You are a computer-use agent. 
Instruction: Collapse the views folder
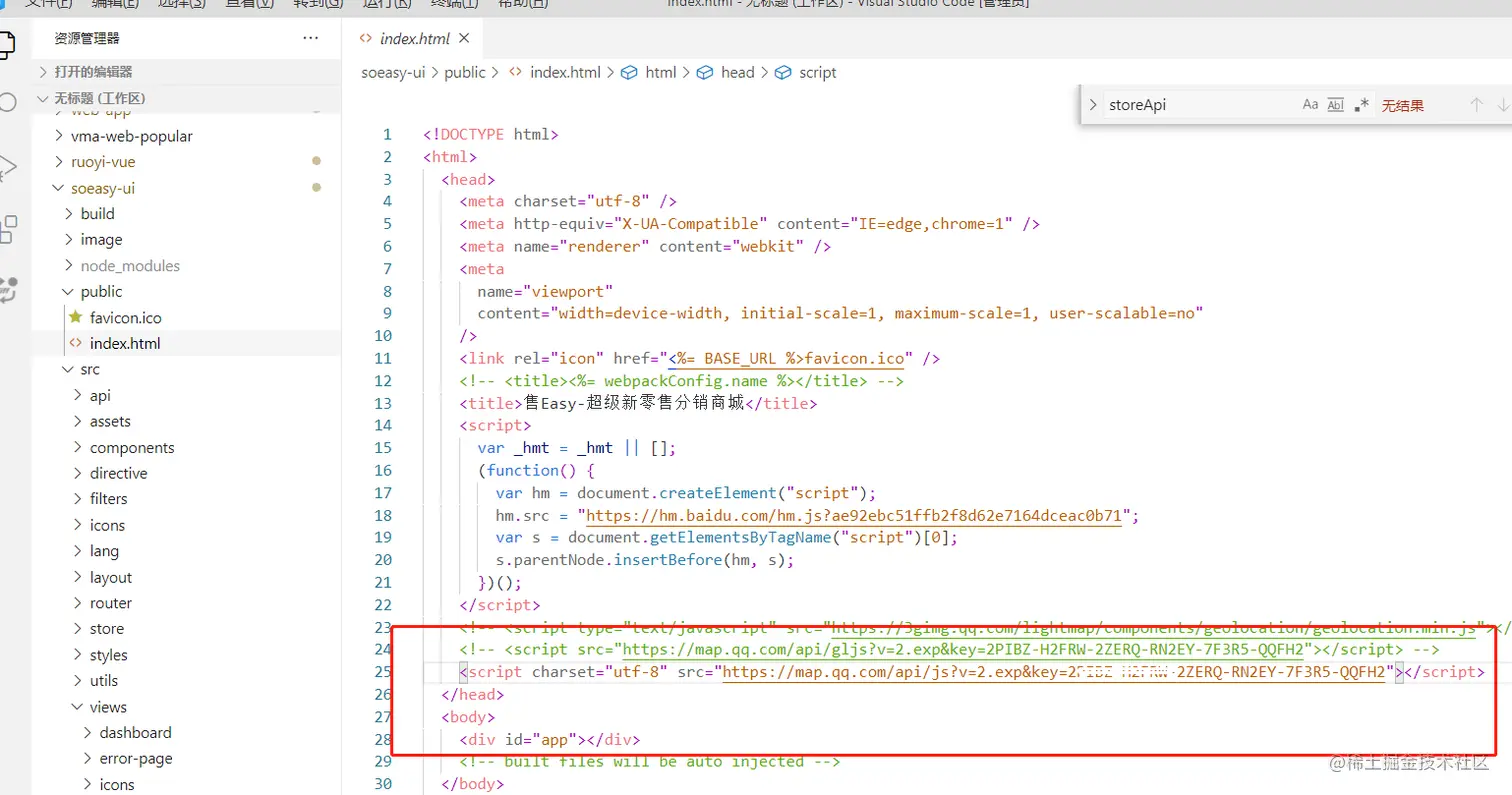point(78,707)
